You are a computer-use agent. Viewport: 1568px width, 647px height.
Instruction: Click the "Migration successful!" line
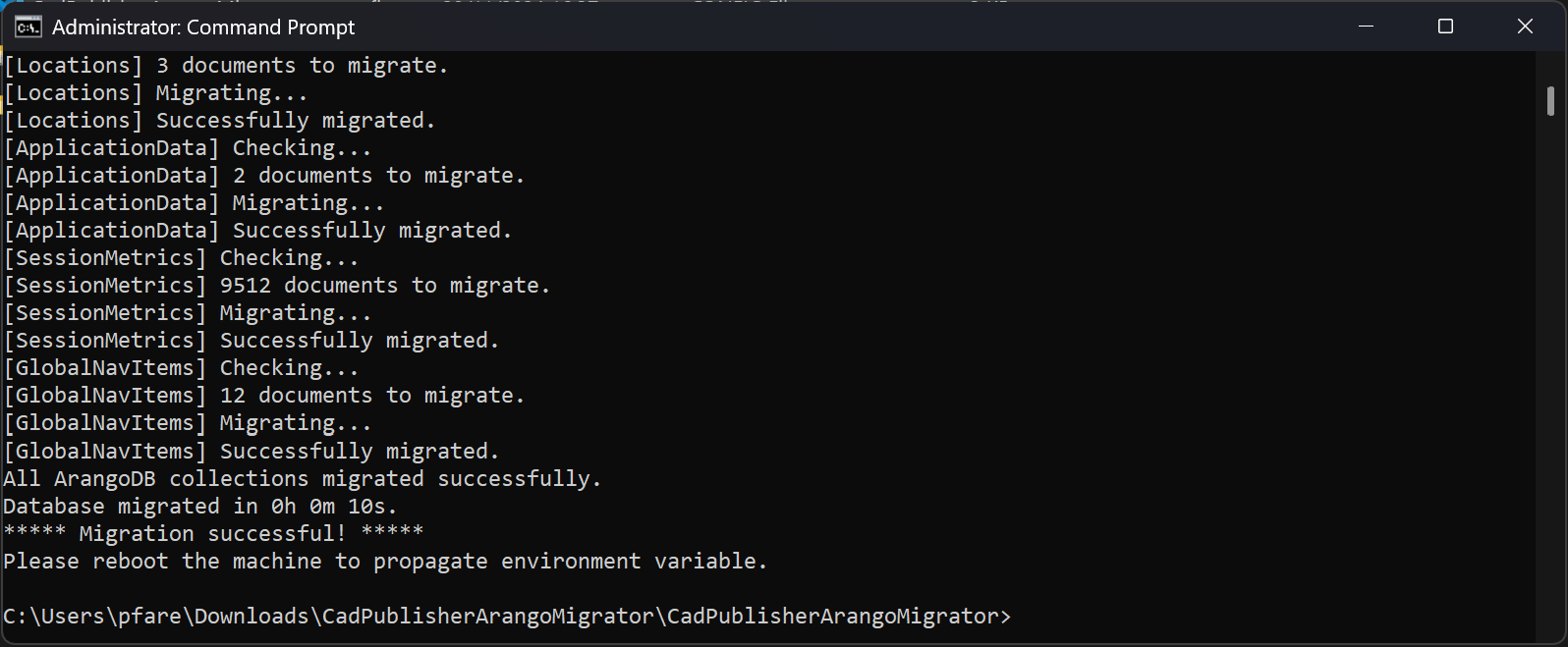[213, 534]
